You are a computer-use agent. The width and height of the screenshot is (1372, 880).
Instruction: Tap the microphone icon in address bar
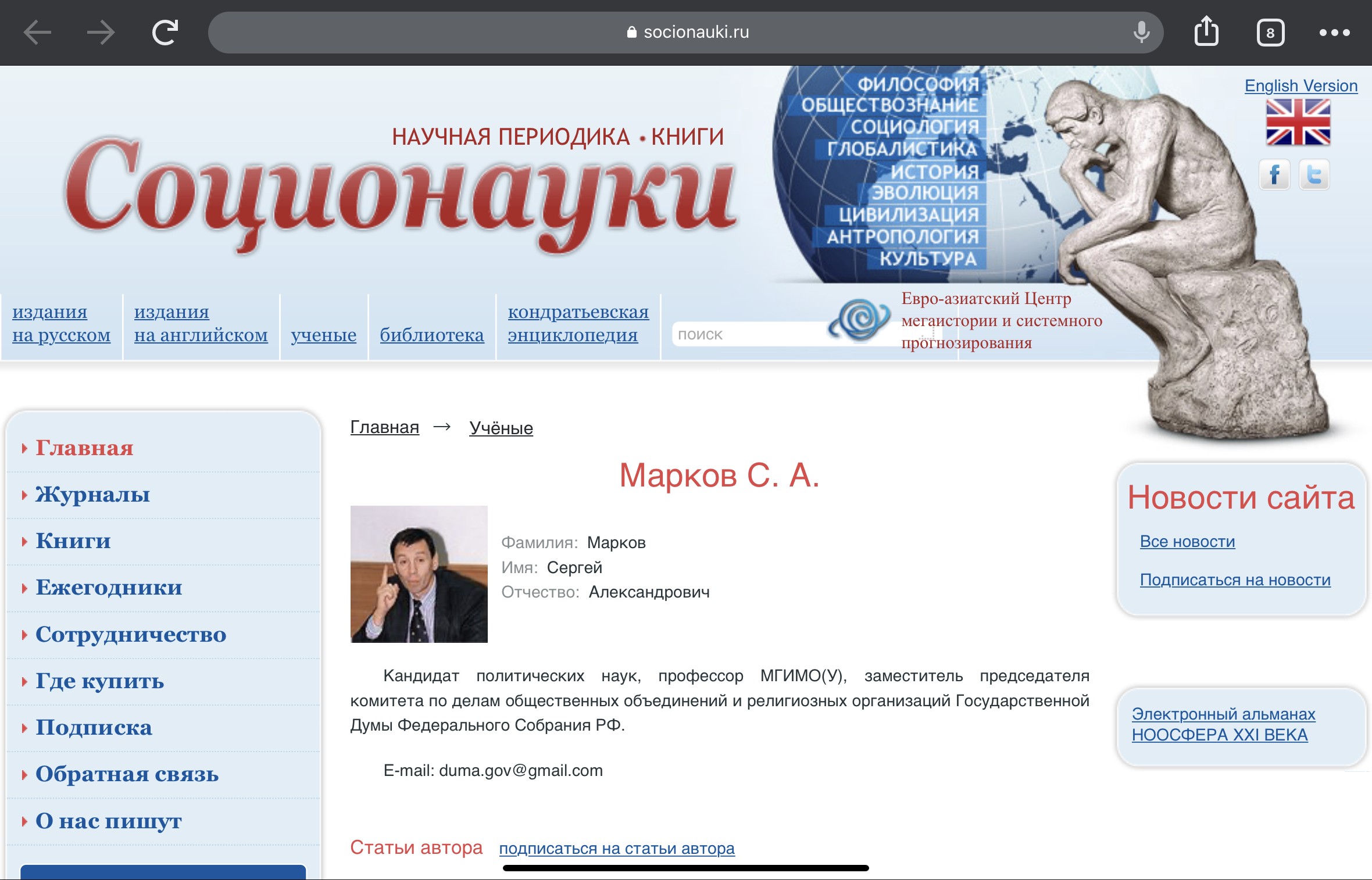(x=1141, y=33)
